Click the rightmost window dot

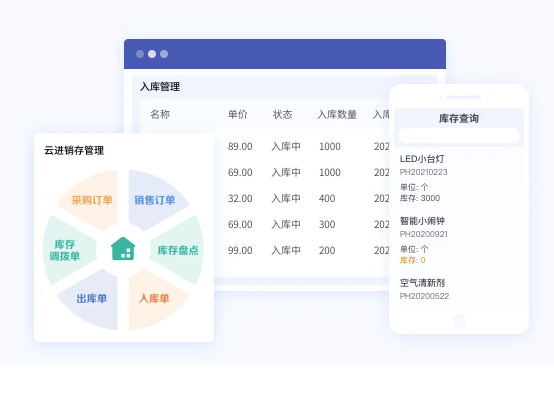[164, 54]
